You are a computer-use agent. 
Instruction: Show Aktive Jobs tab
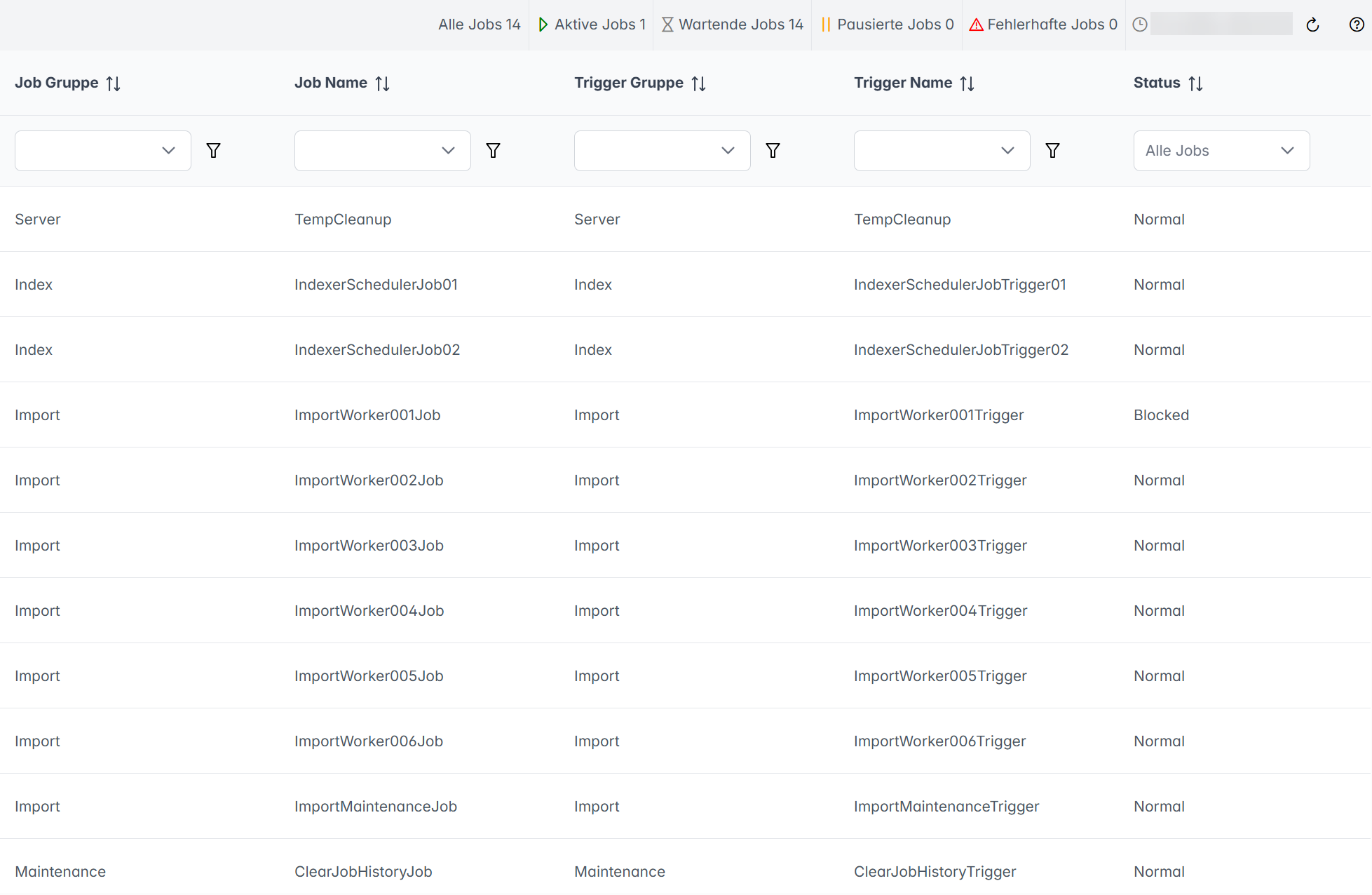592,25
